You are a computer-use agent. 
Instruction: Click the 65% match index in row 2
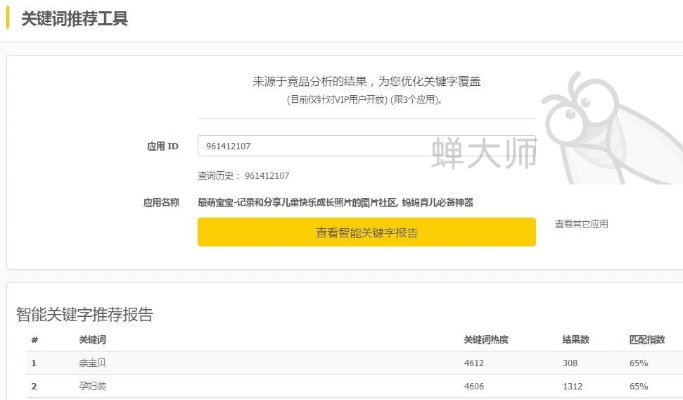coord(639,386)
